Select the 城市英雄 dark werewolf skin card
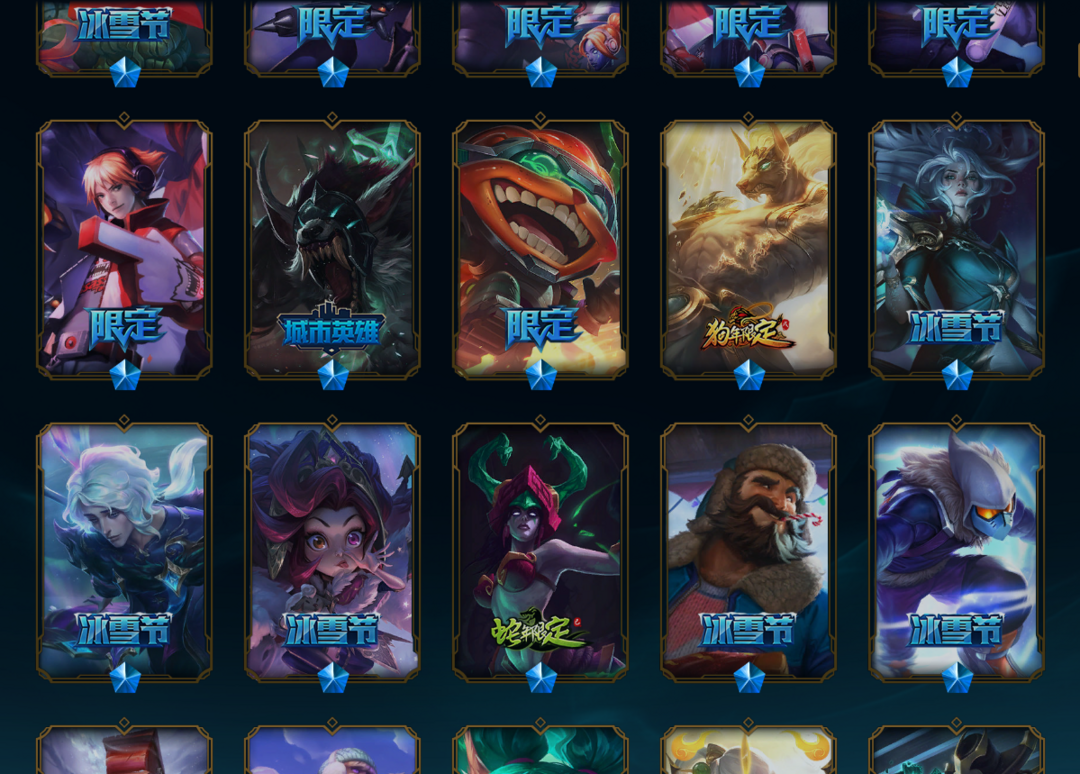Image resolution: width=1080 pixels, height=774 pixels. click(332, 249)
